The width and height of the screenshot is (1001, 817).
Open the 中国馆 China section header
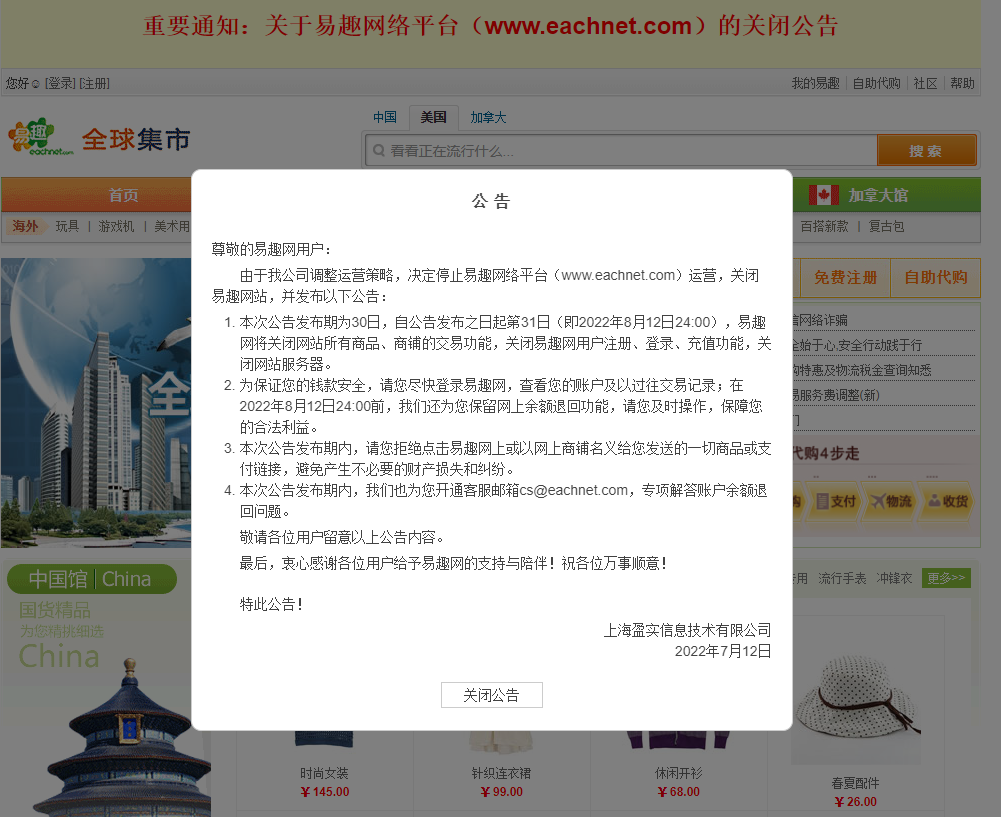pyautogui.click(x=91, y=579)
